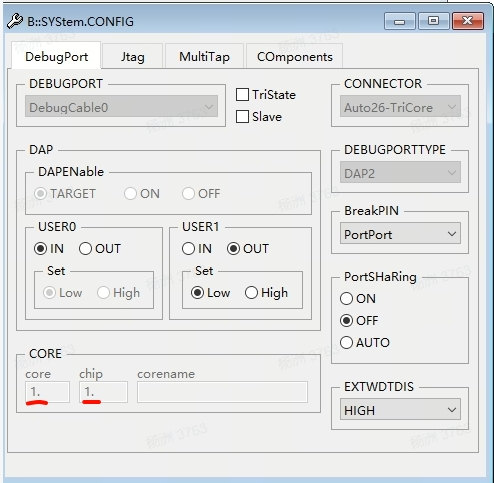Select AUTO for PortSHaRing
Image resolution: width=494 pixels, height=483 pixels.
coord(346,343)
